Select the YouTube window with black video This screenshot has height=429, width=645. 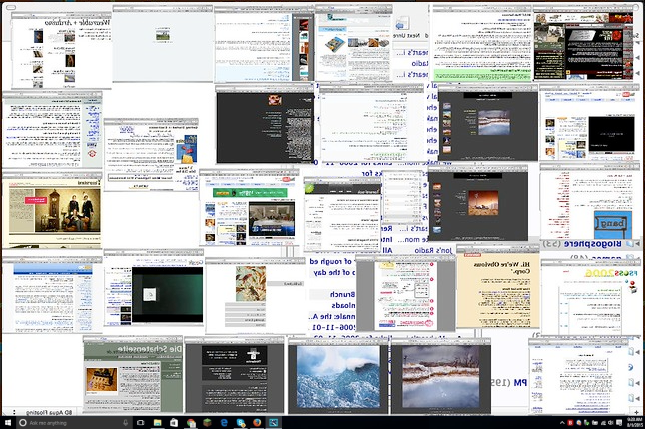coord(589,123)
